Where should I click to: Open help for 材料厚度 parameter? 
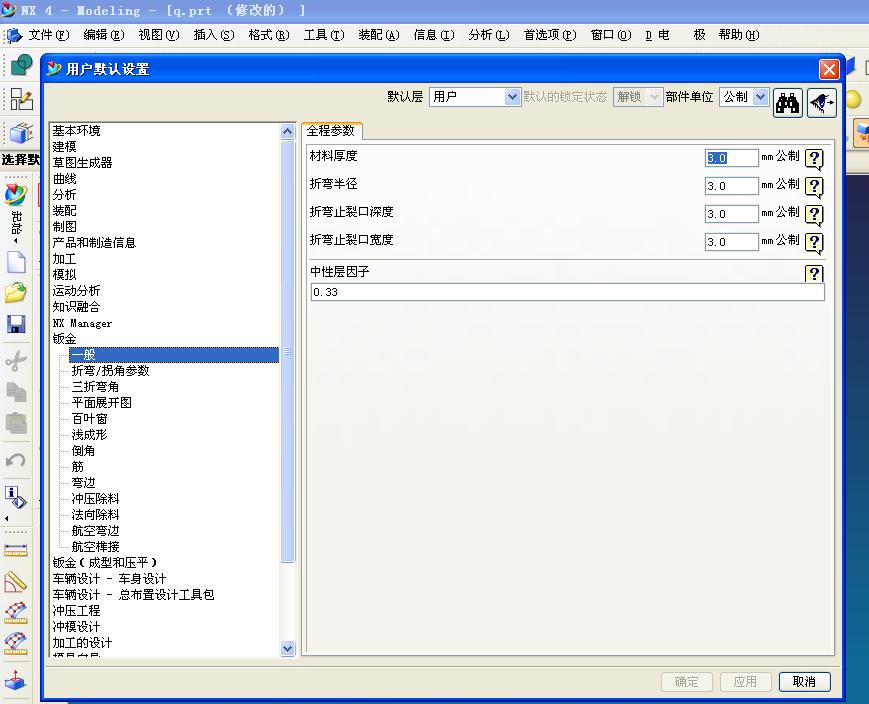coord(814,159)
